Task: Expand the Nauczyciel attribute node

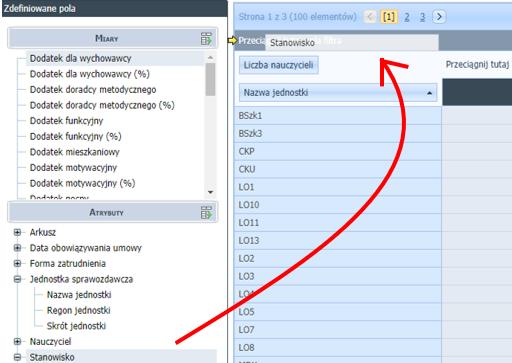Action: click(17, 342)
